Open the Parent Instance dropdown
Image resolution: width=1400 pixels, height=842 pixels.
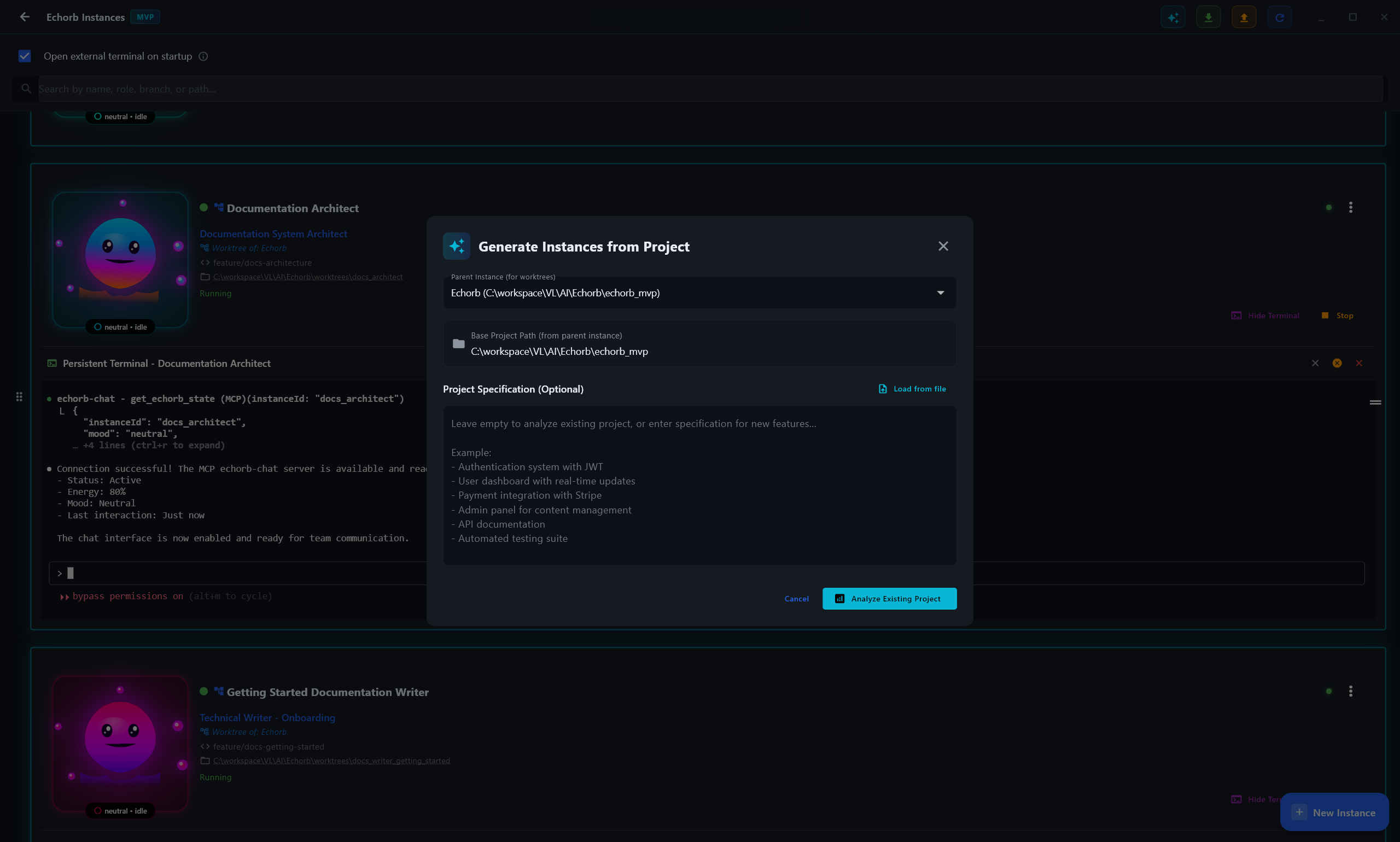[x=940, y=292]
